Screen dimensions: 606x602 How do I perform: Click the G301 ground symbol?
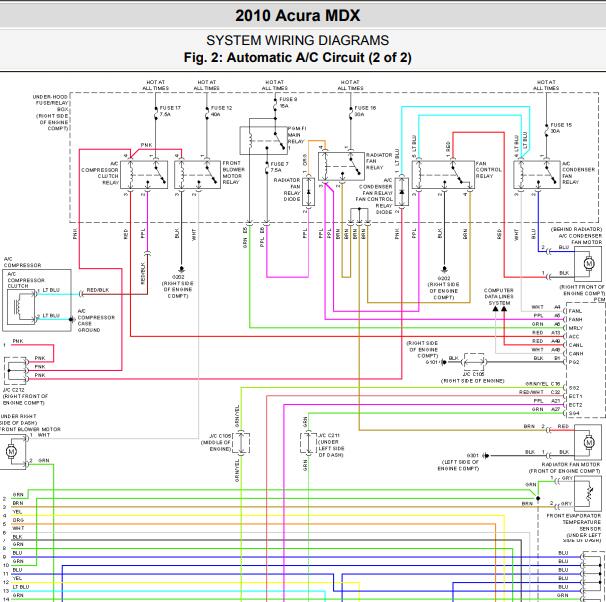pos(486,456)
